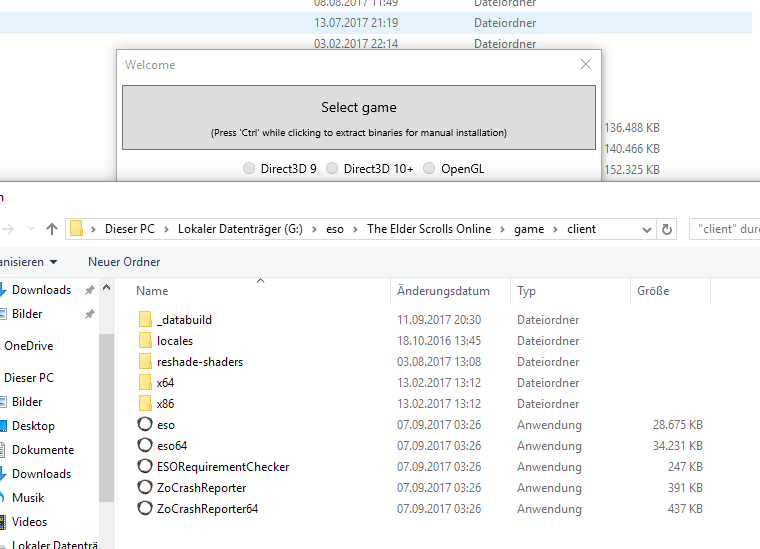Click the pinned Downloads entry in sidebar
This screenshot has width=760, height=549.
[x=41, y=290]
